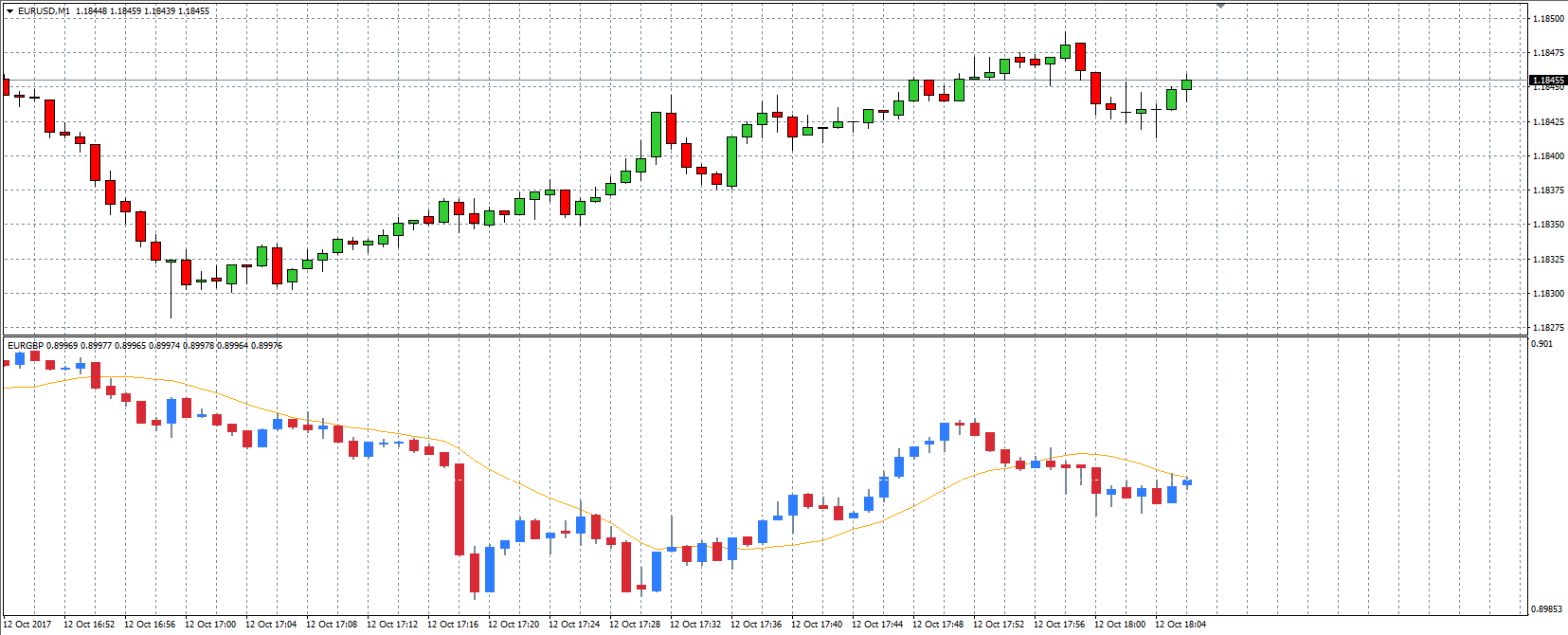This screenshot has height=635, width=1568.
Task: Click the 12 Oct 17:08 time label
Action: 332,625
